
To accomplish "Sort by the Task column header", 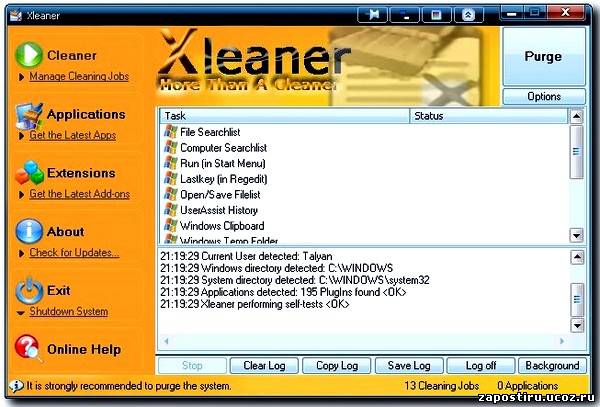I will [x=285, y=116].
